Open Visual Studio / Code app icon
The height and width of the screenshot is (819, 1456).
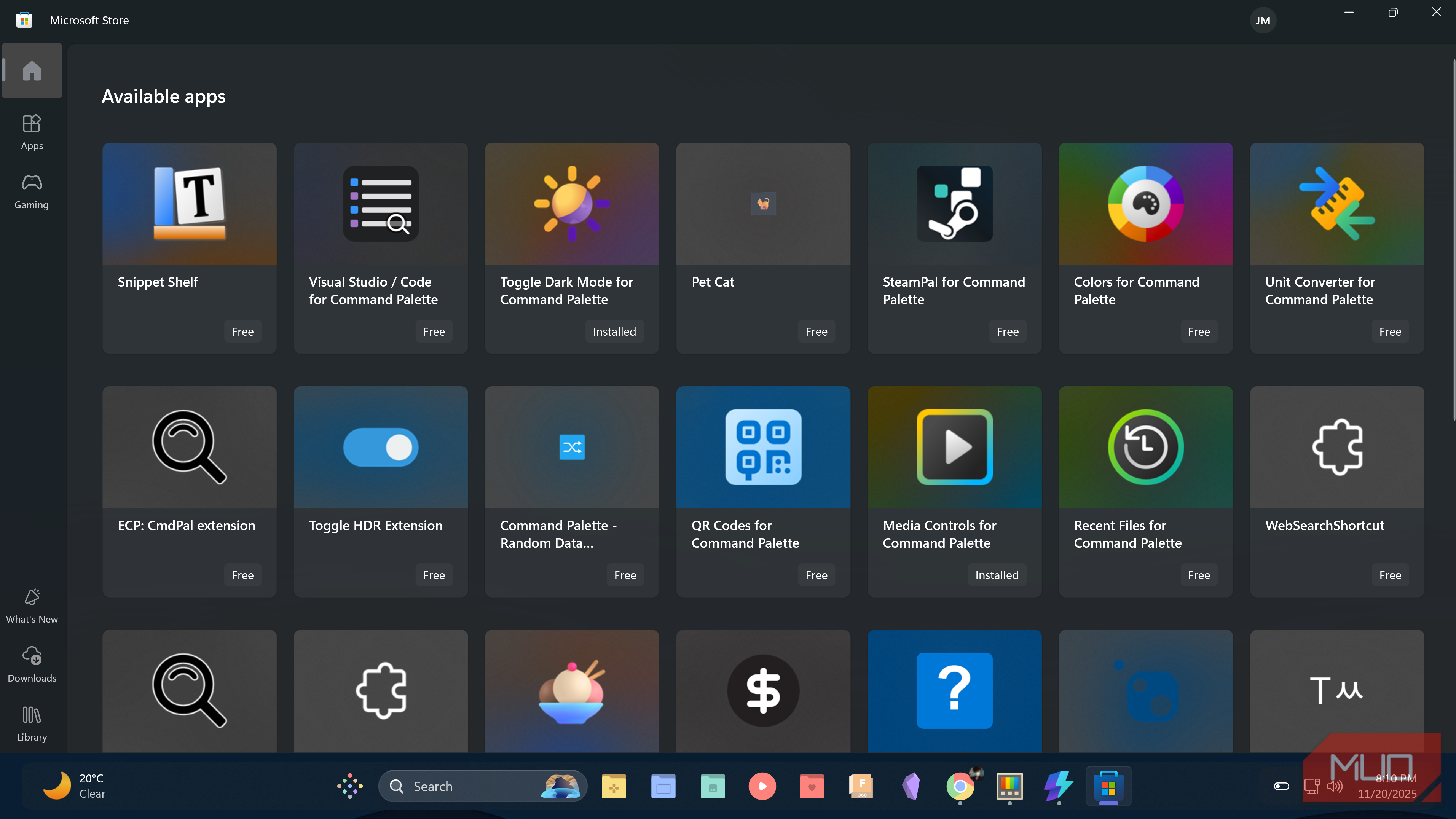click(x=380, y=204)
